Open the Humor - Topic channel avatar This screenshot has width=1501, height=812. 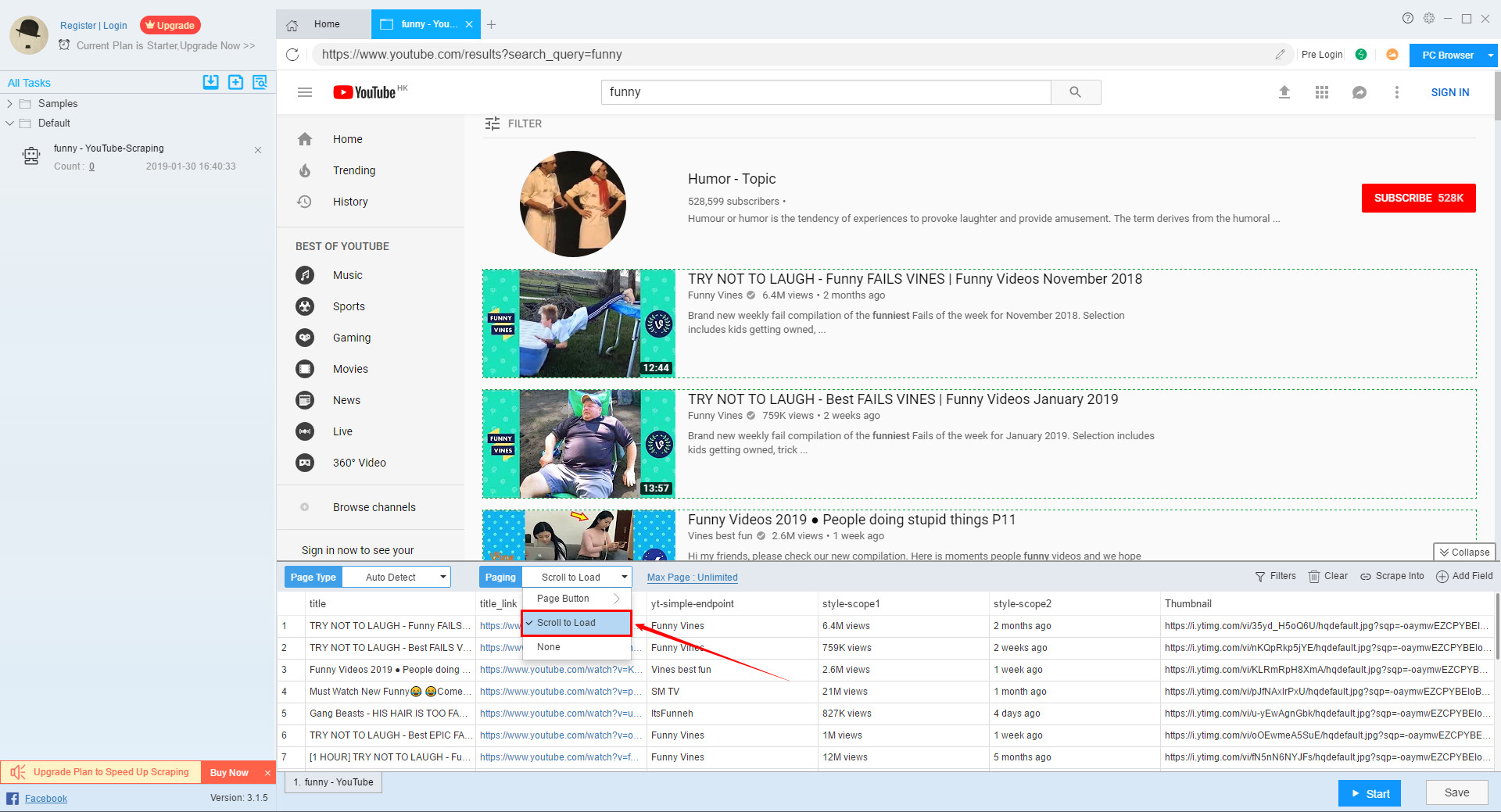pos(573,204)
